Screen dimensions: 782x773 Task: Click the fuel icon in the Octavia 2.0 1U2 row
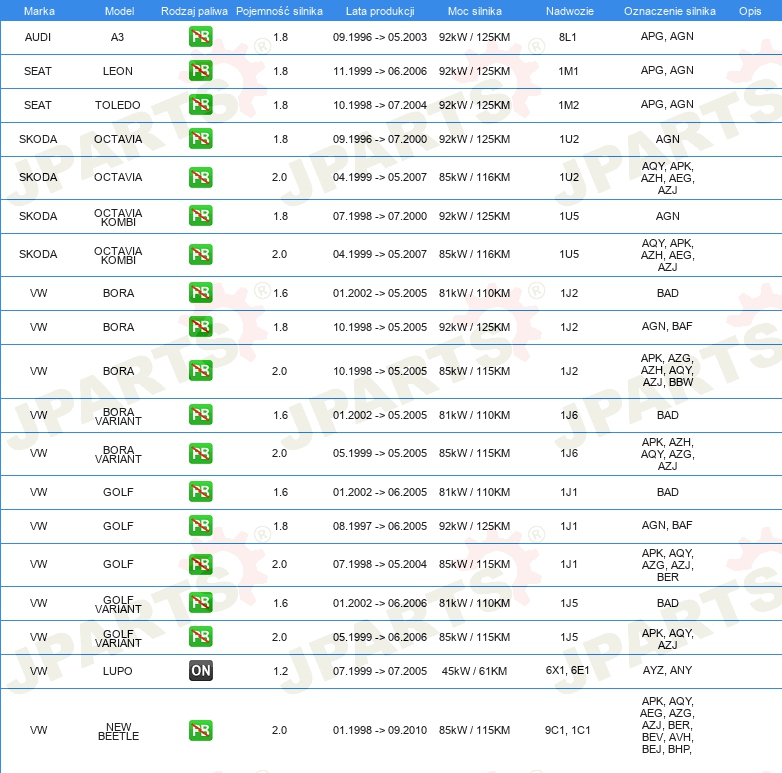pos(200,178)
